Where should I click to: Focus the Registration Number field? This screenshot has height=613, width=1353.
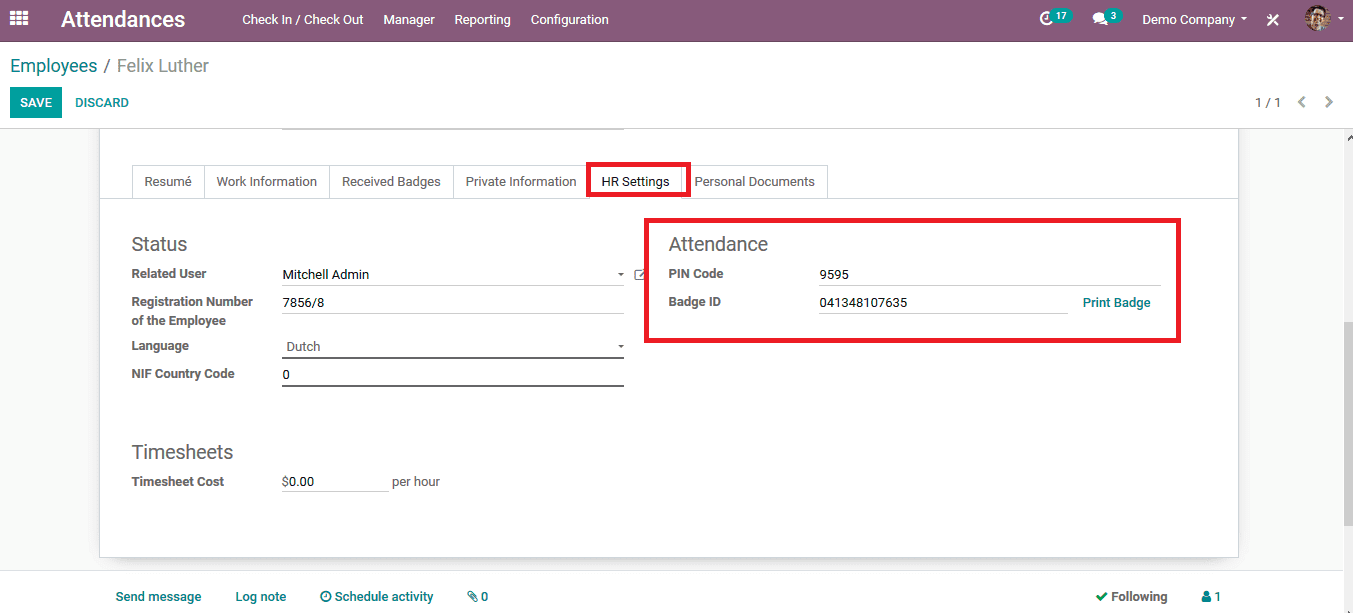tap(453, 302)
